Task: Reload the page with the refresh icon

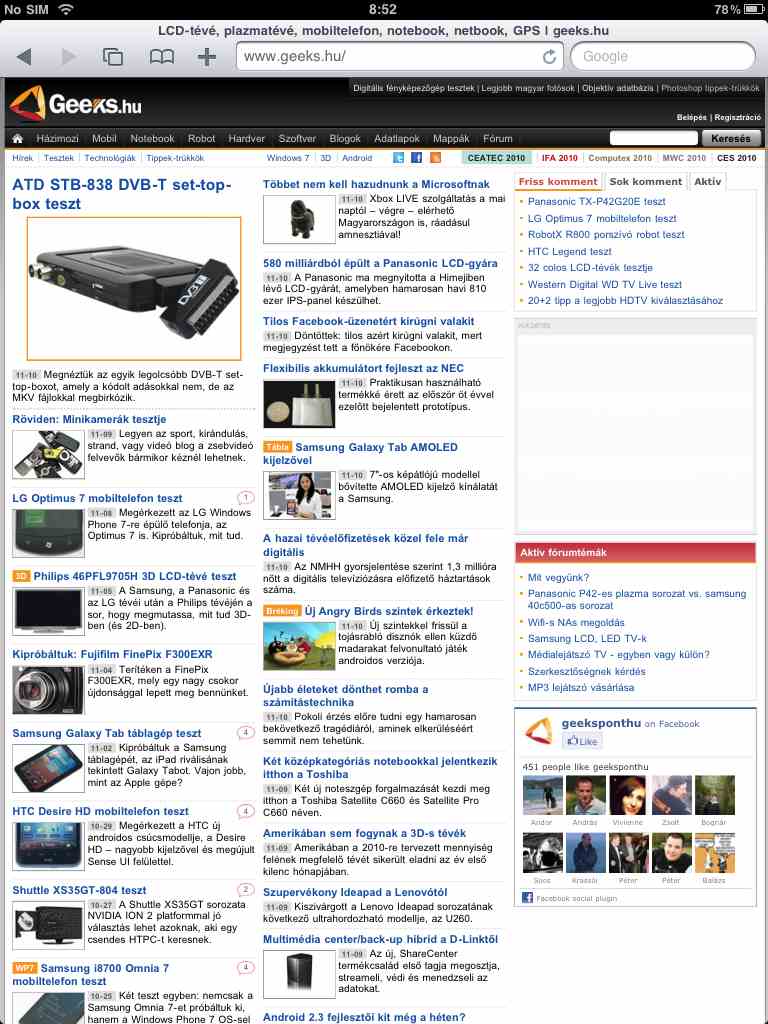Action: tap(549, 57)
